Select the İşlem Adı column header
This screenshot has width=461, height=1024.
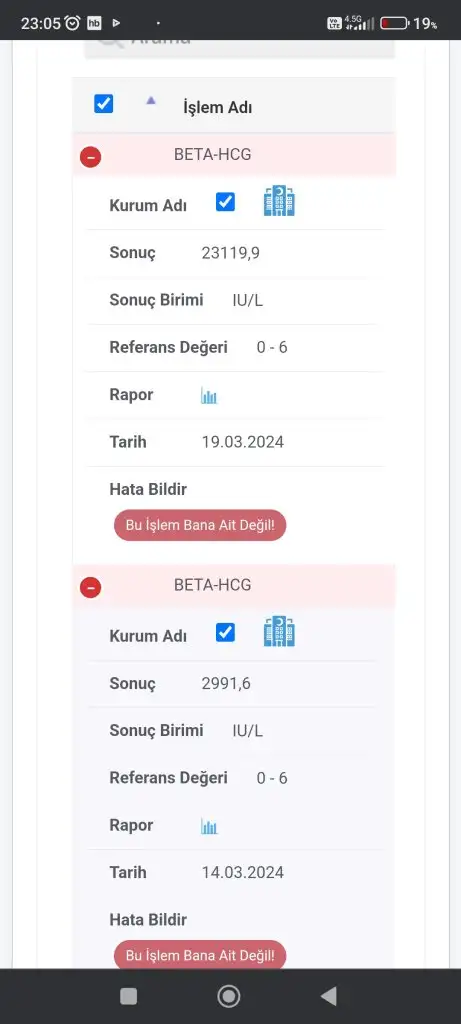[x=217, y=108]
